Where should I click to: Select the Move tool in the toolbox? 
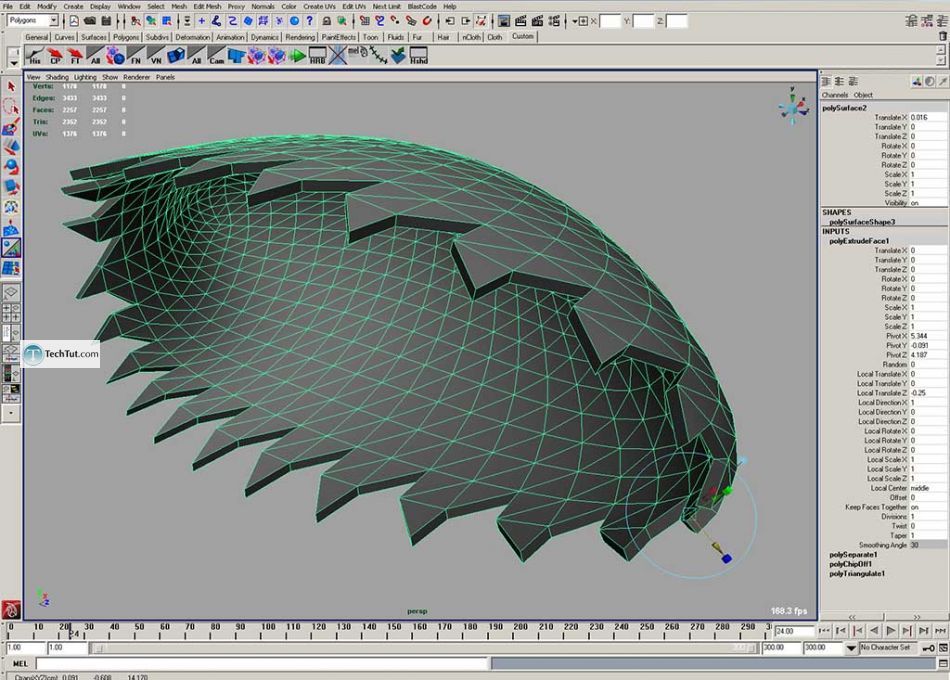tap(11, 147)
